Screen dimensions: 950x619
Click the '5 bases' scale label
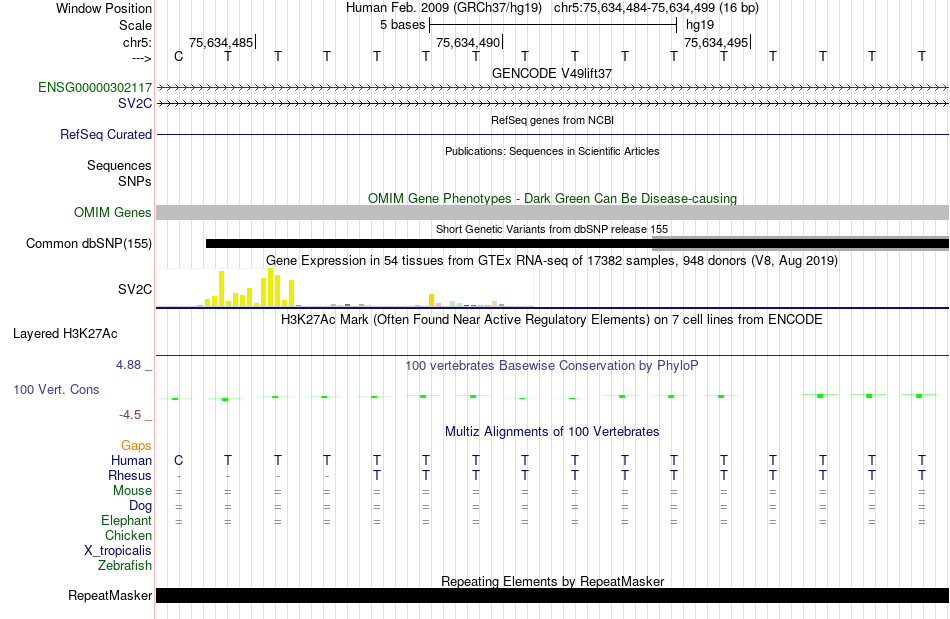[x=402, y=25]
